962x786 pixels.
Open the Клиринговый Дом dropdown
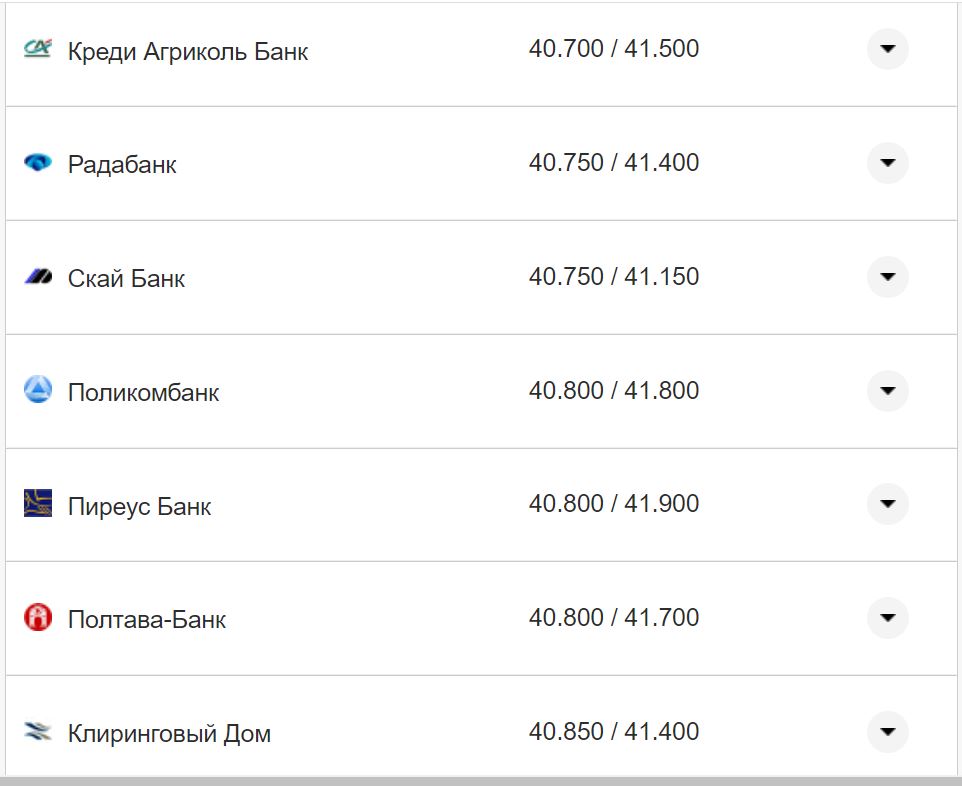[x=887, y=731]
